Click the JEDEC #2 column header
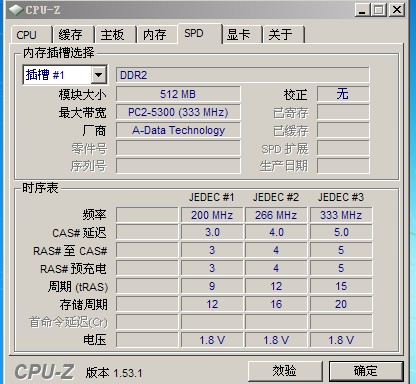The width and height of the screenshot is (416, 384). (x=276, y=197)
